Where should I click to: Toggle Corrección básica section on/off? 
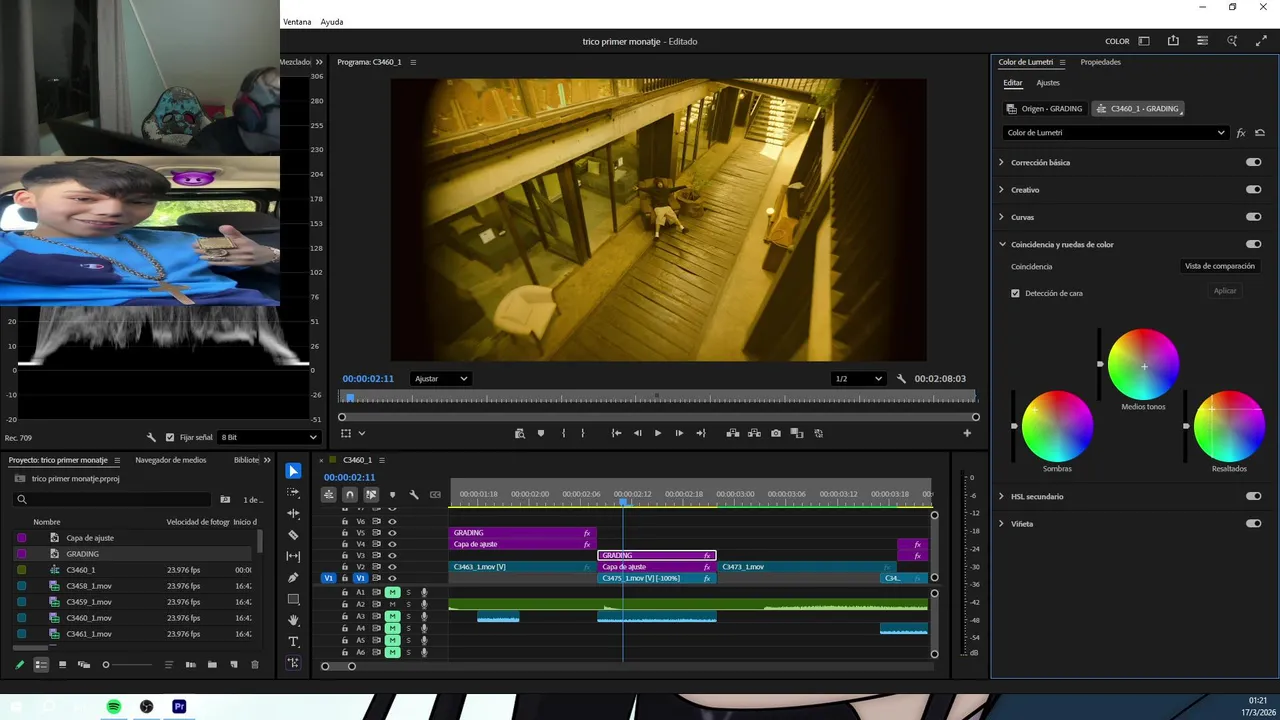pyautogui.click(x=1253, y=162)
